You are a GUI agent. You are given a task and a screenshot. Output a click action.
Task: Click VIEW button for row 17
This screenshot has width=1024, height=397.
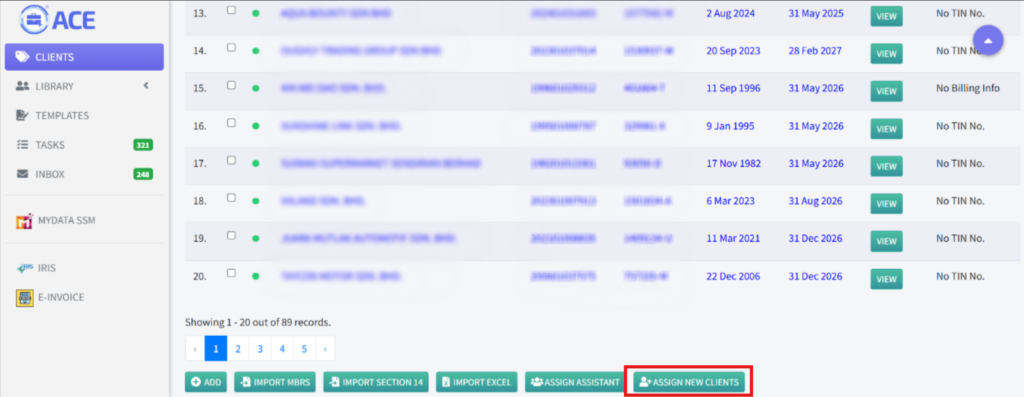click(886, 167)
